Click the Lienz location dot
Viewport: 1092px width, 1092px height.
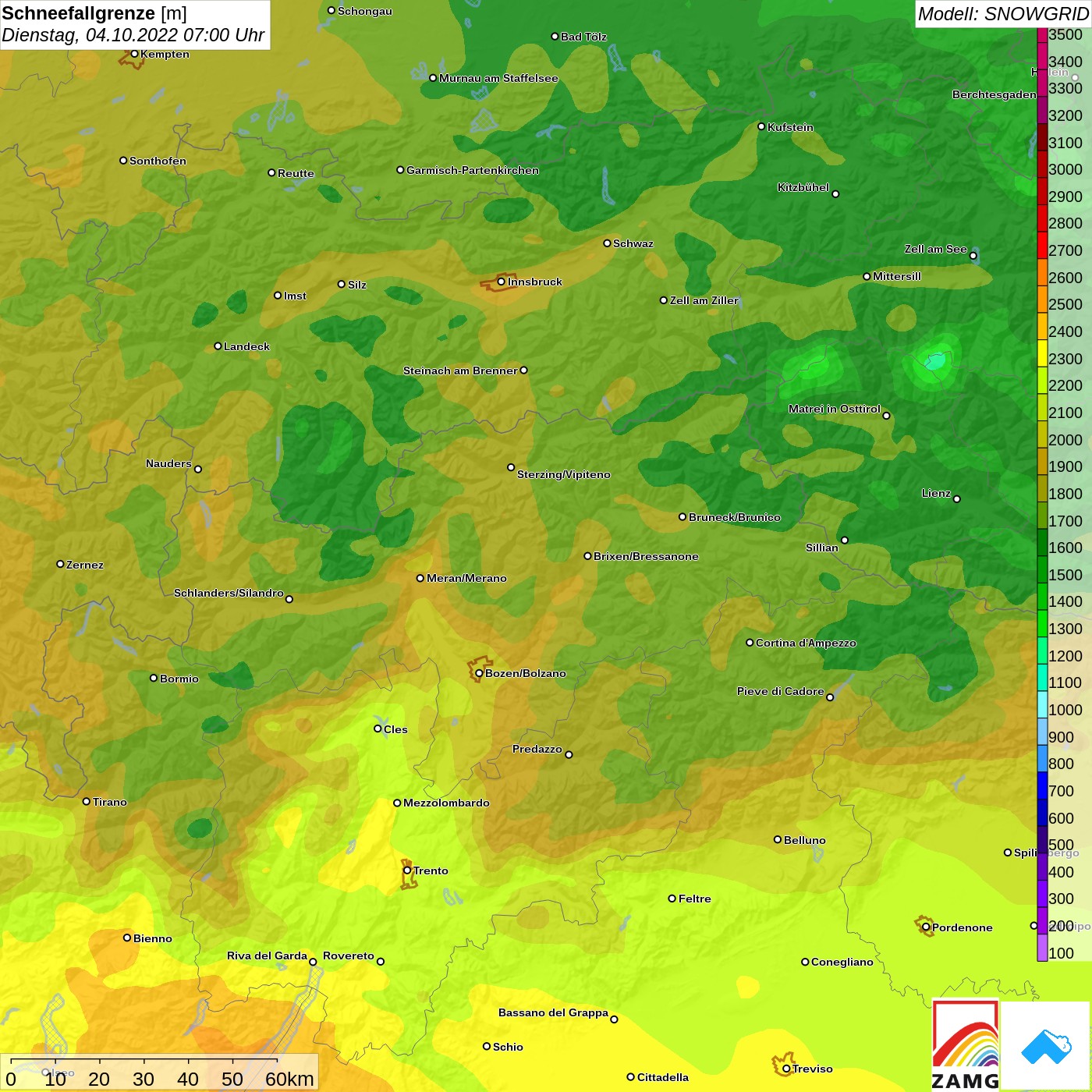(957, 499)
